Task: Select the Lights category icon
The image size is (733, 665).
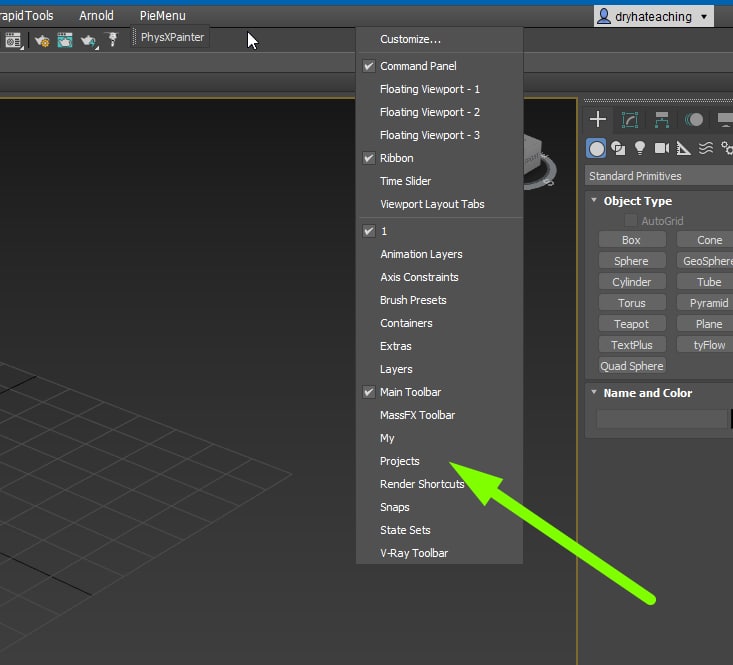Action: tap(640, 149)
